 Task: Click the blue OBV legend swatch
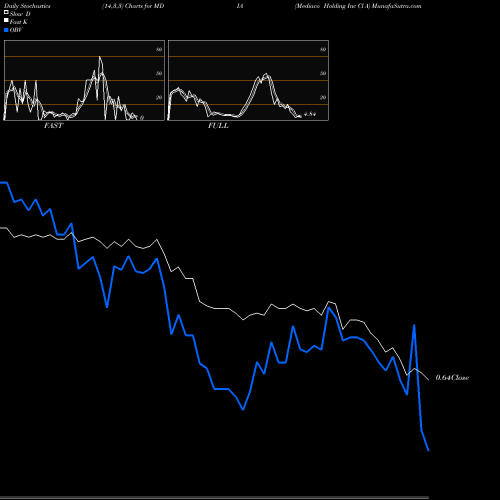(6, 30)
